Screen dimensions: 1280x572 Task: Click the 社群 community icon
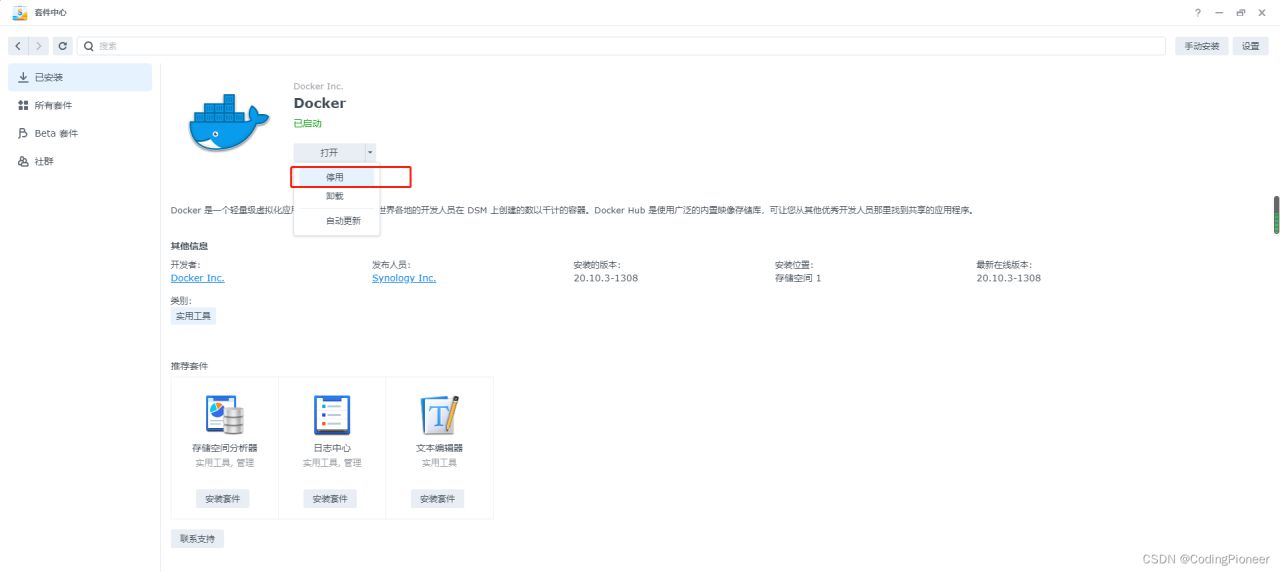tap(23, 161)
